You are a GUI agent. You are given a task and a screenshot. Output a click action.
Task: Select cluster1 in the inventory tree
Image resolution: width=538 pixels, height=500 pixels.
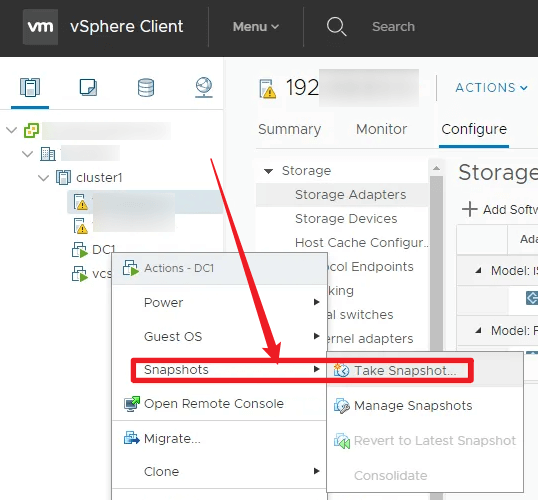[99, 178]
